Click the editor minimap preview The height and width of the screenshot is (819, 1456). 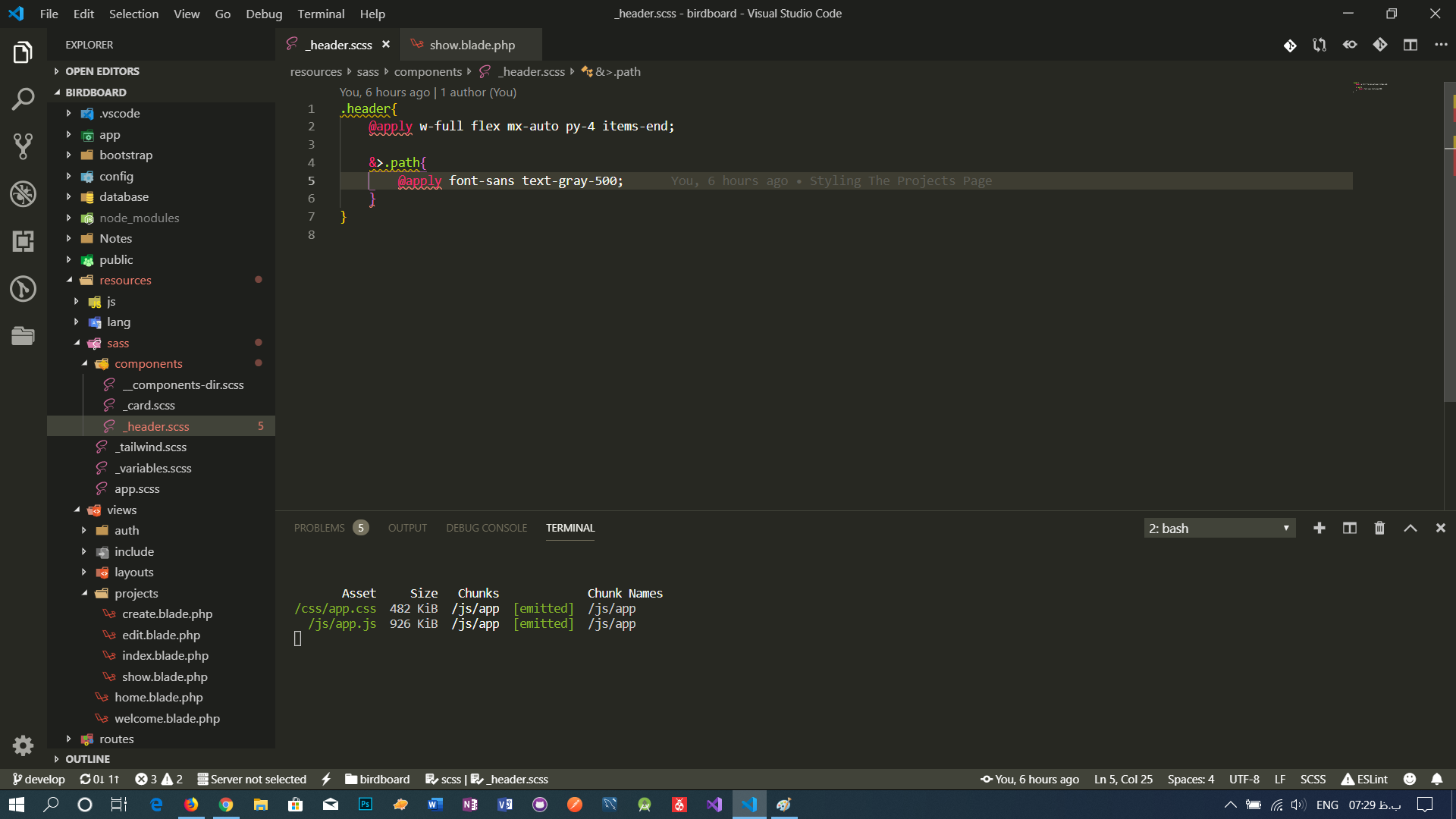[x=1370, y=86]
